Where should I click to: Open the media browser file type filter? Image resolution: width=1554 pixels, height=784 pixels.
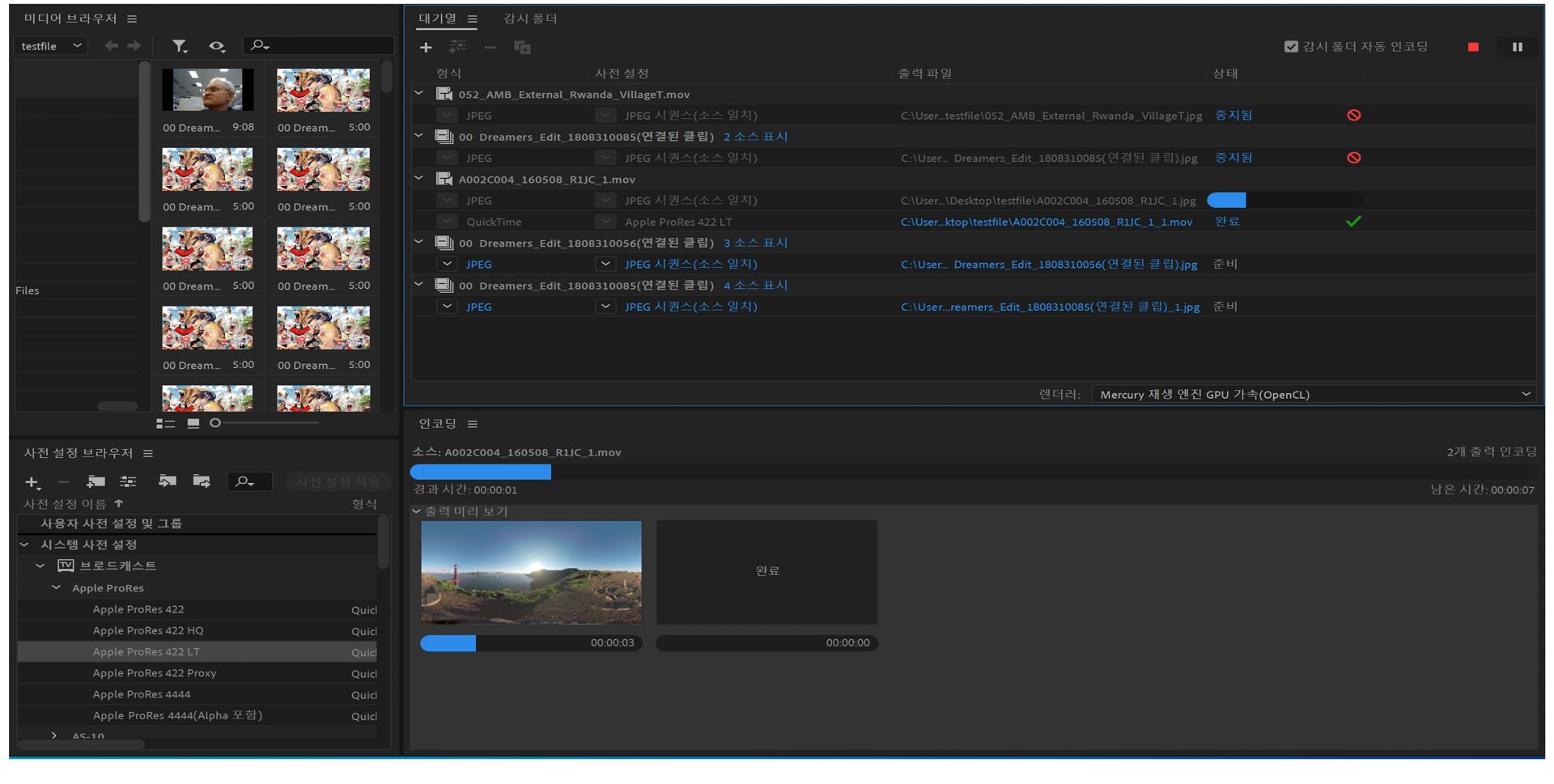[180, 46]
